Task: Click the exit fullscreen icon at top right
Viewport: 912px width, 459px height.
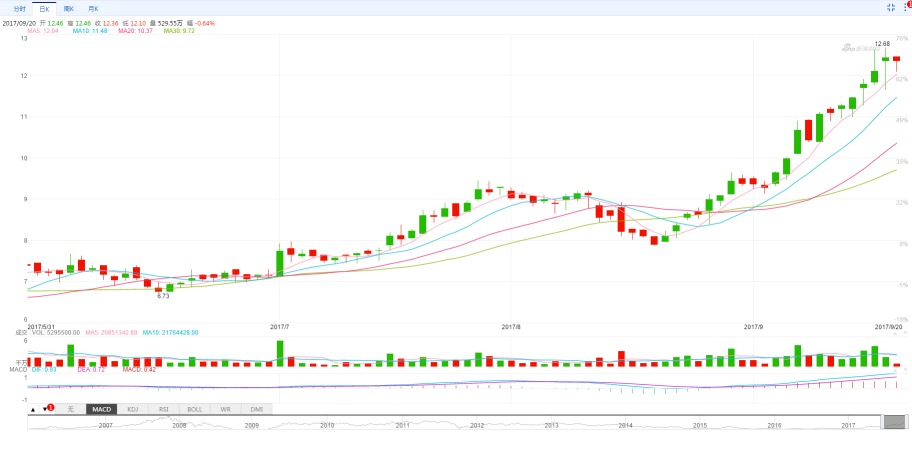Action: point(891,7)
